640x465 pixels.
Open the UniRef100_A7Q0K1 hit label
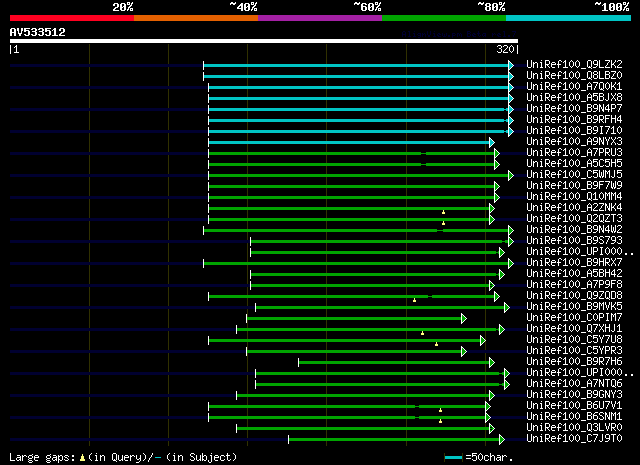click(x=574, y=86)
